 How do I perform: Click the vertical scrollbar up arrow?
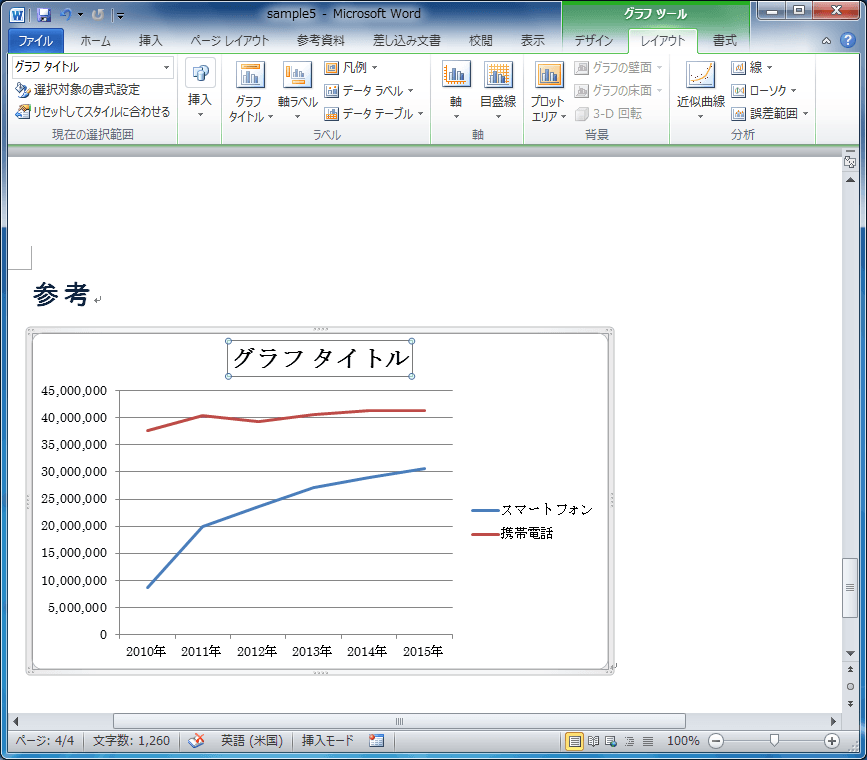(850, 180)
